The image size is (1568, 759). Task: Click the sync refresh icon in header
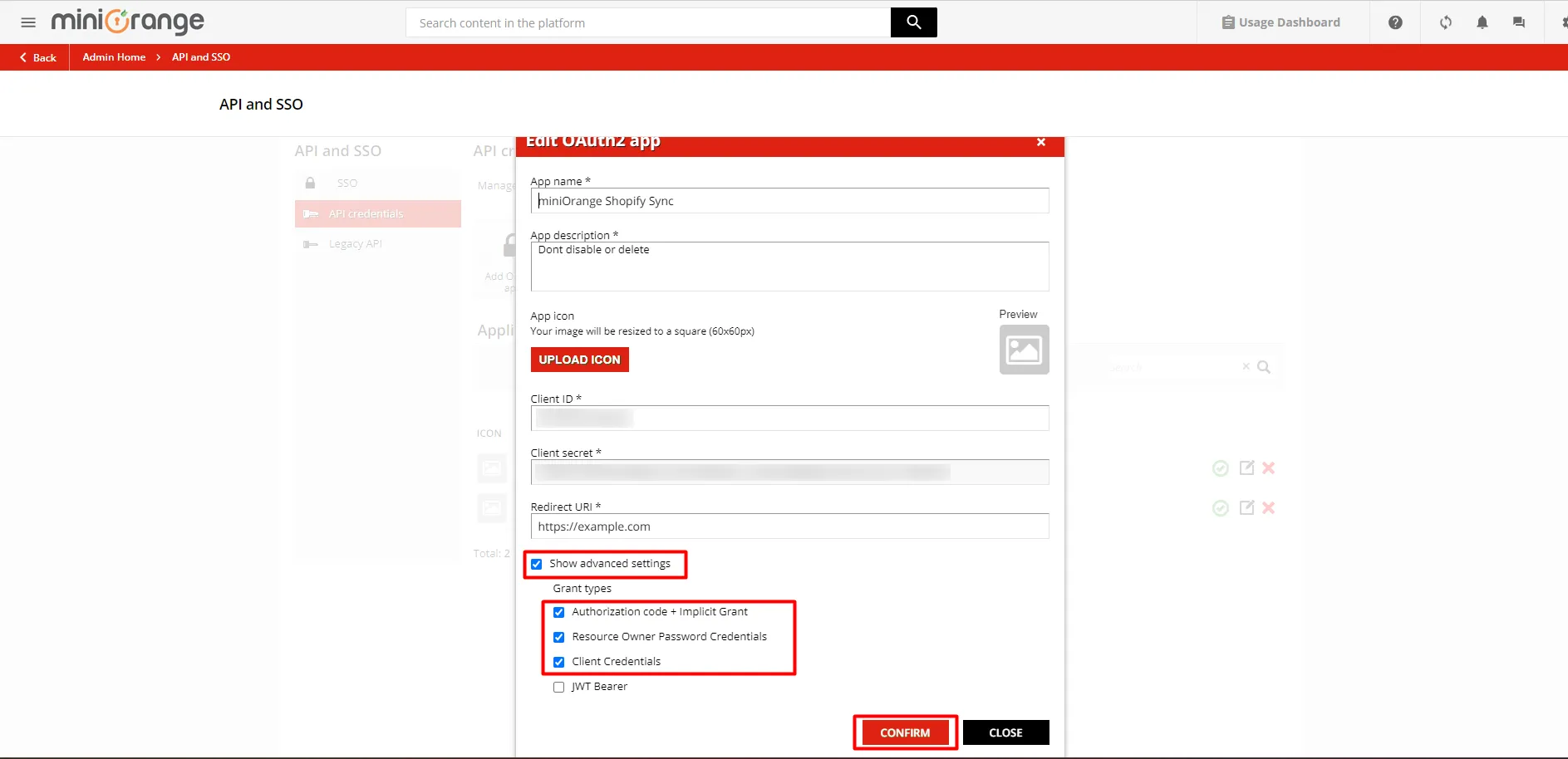(x=1446, y=22)
